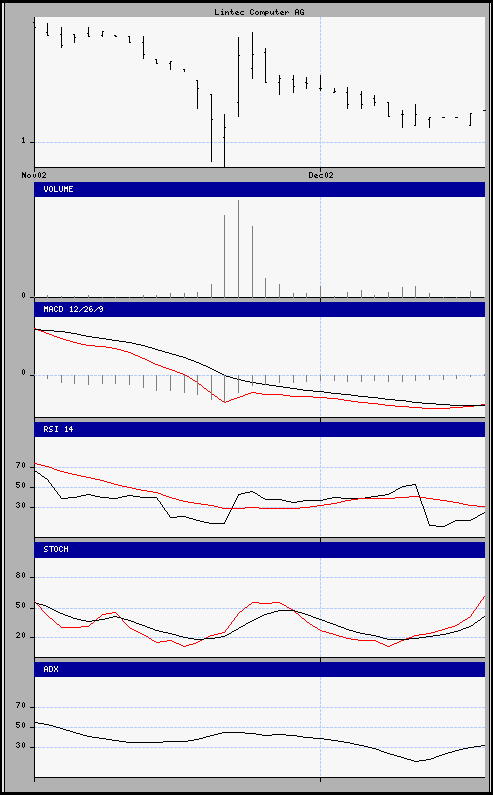
Task: Click the volume axis '0' label
Action: pos(23,296)
